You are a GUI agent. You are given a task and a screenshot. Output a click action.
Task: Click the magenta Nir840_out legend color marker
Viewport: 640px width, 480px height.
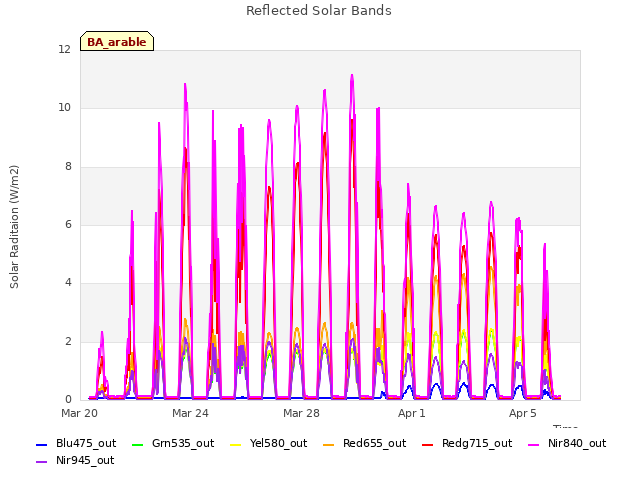click(x=534, y=444)
